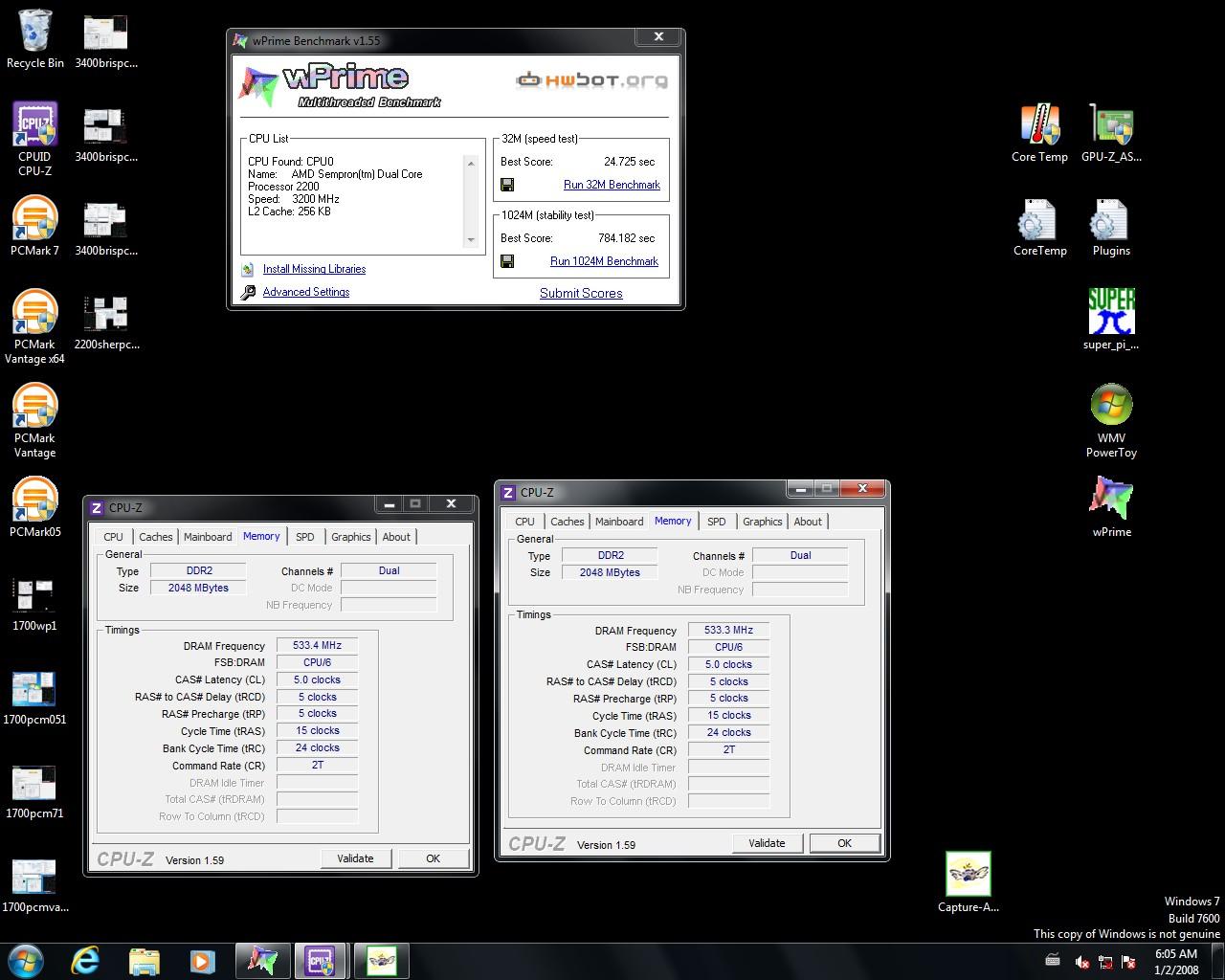The width and height of the screenshot is (1225, 980).
Task: Click the 533.4 MHz DRAM Frequency field
Action: (318, 646)
